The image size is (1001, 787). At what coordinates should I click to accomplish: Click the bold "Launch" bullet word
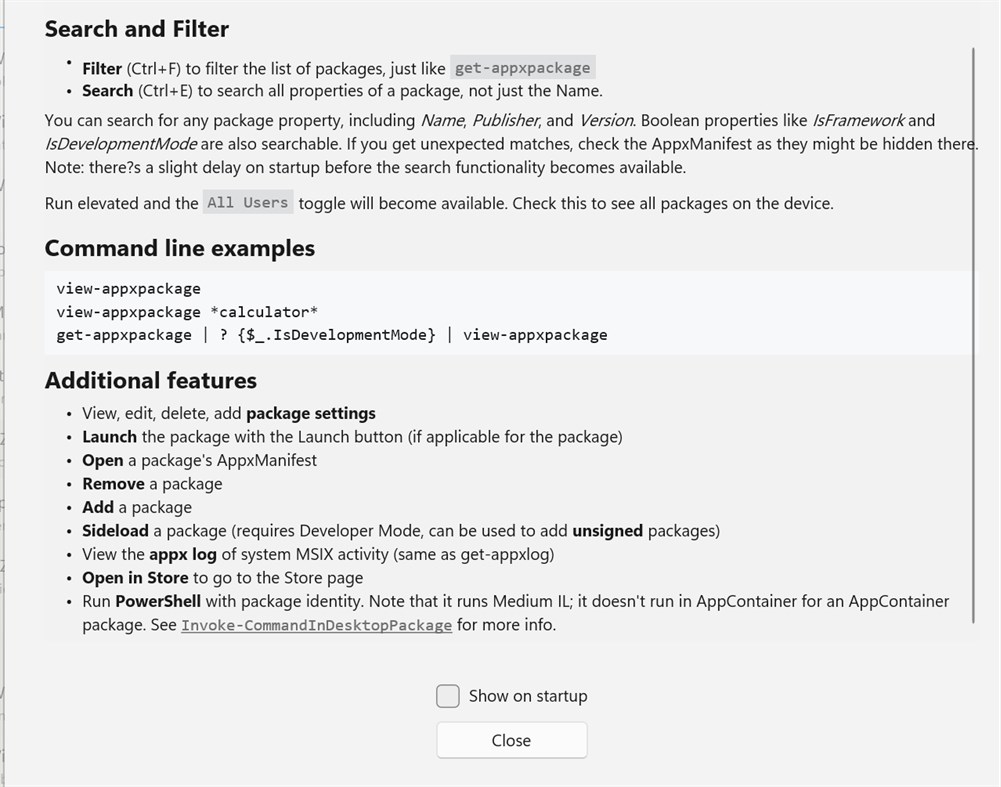point(109,437)
